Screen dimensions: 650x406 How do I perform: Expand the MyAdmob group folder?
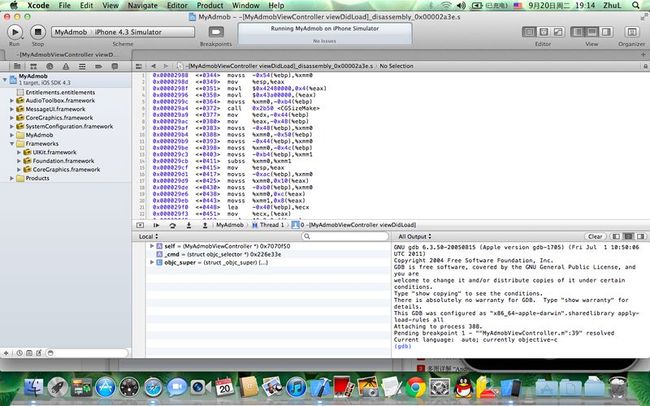12,135
